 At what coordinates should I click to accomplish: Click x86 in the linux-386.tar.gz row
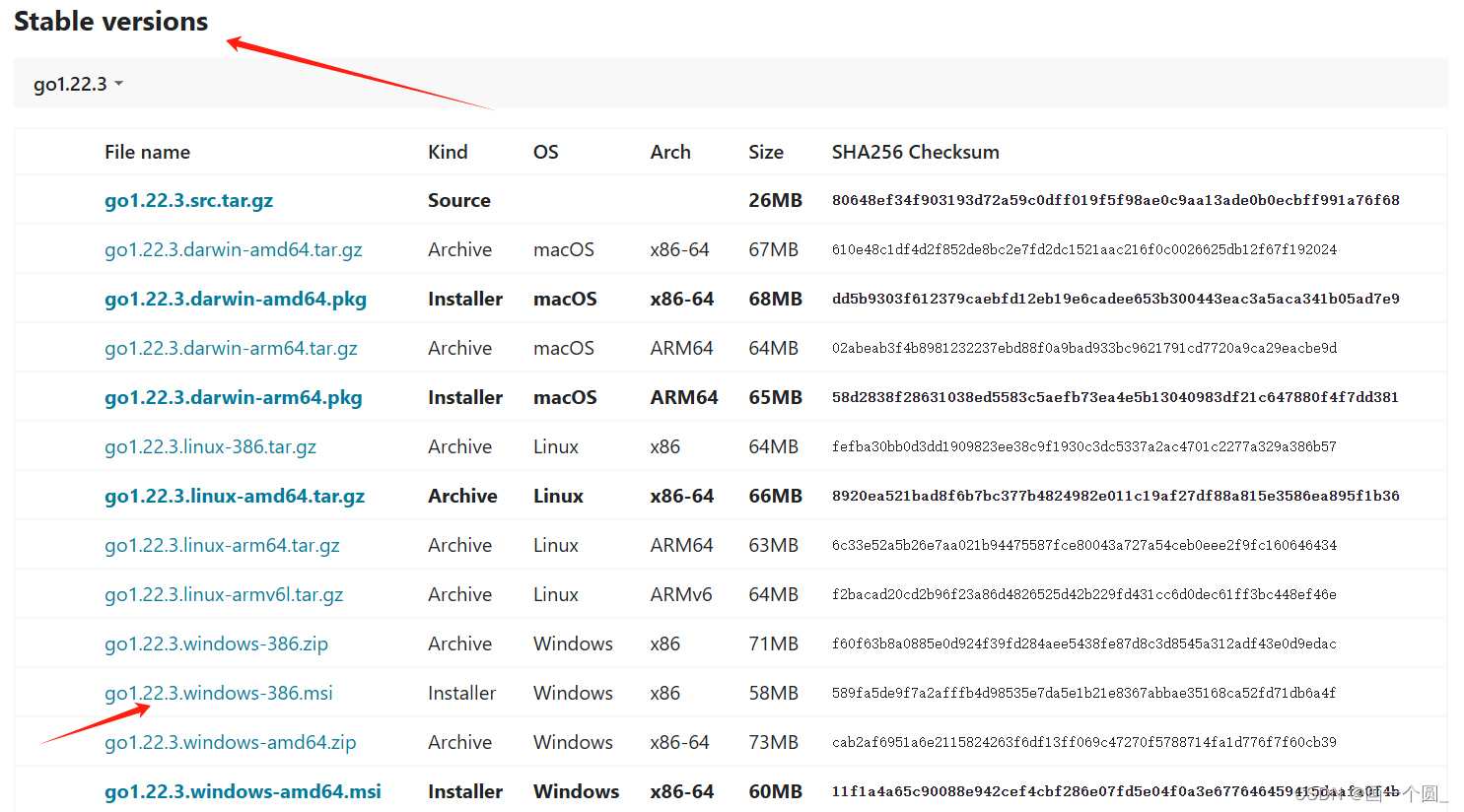[665, 446]
